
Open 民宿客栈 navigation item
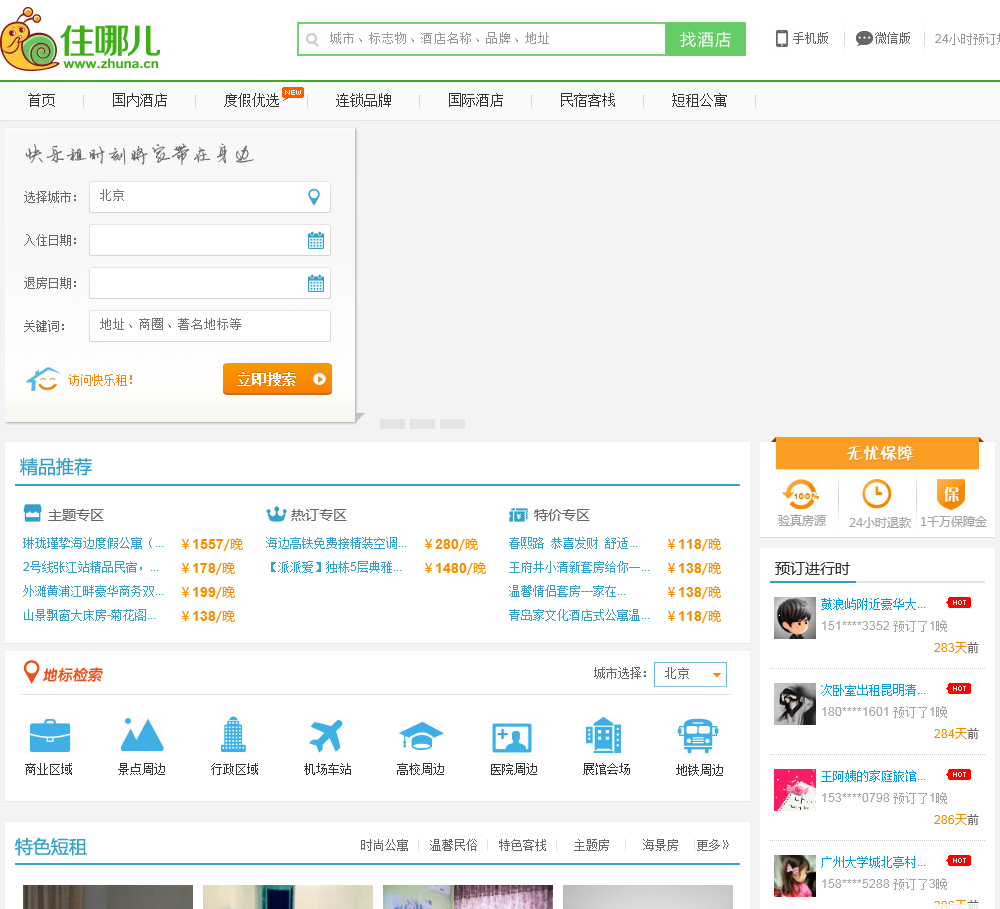(587, 100)
